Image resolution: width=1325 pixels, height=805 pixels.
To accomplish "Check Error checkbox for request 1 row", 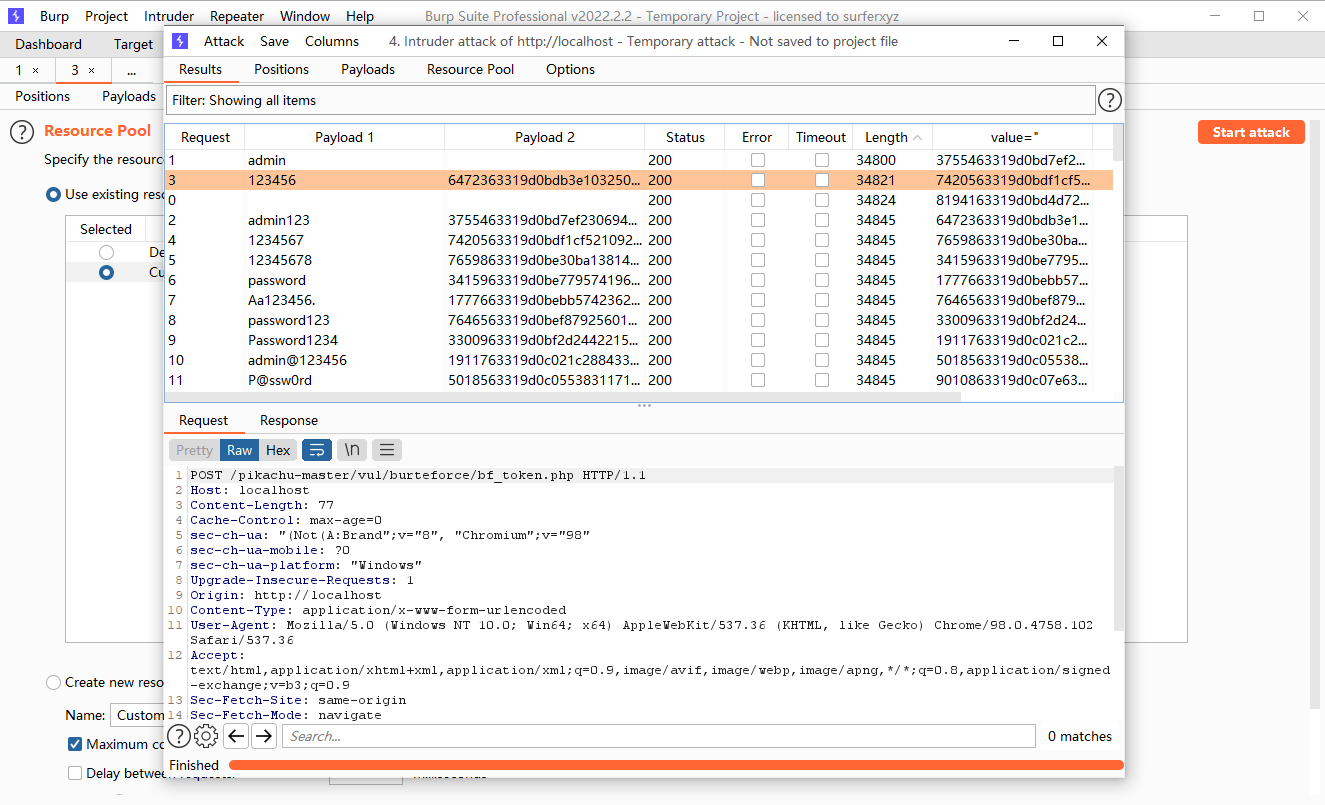I will (758, 160).
